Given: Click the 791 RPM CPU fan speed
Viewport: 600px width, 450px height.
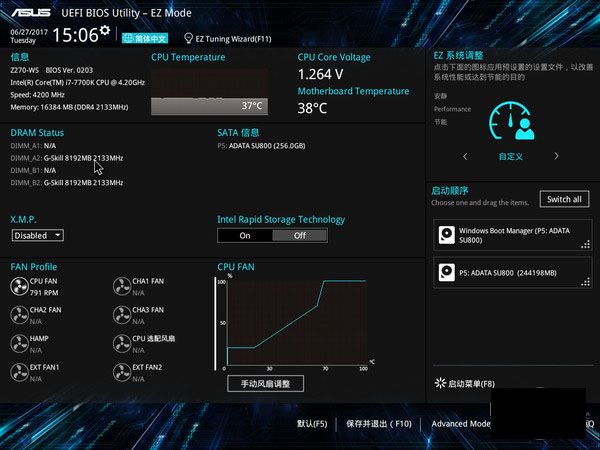Looking at the screenshot, I should (44, 293).
